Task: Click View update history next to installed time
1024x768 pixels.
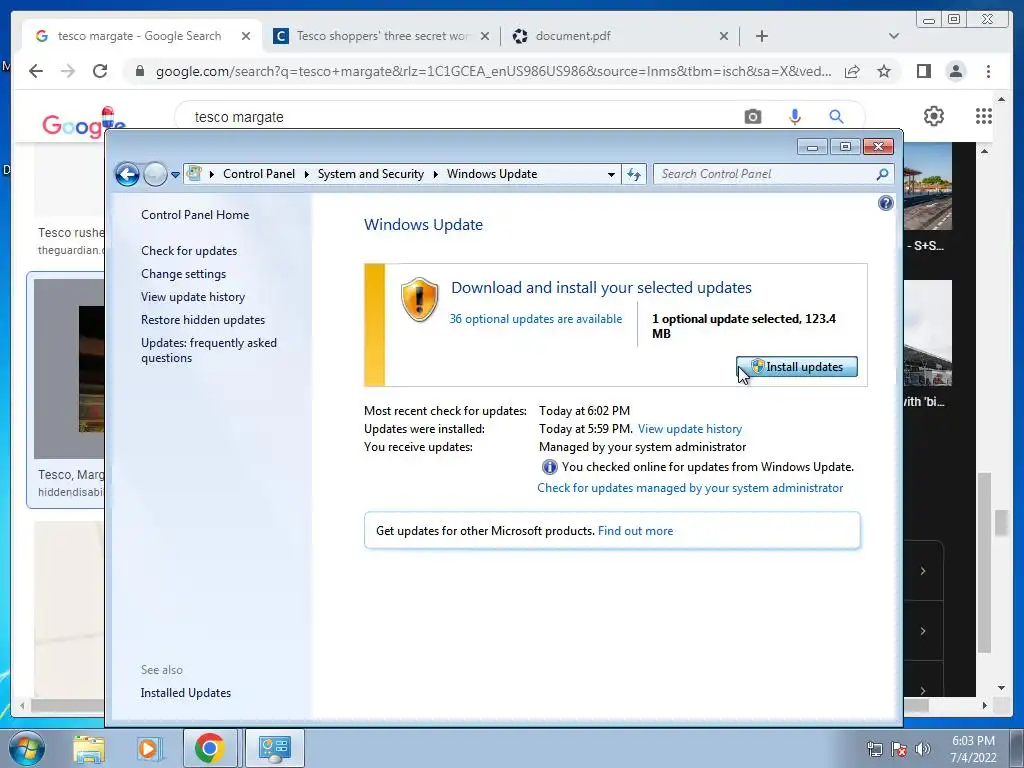Action: pyautogui.click(x=690, y=429)
